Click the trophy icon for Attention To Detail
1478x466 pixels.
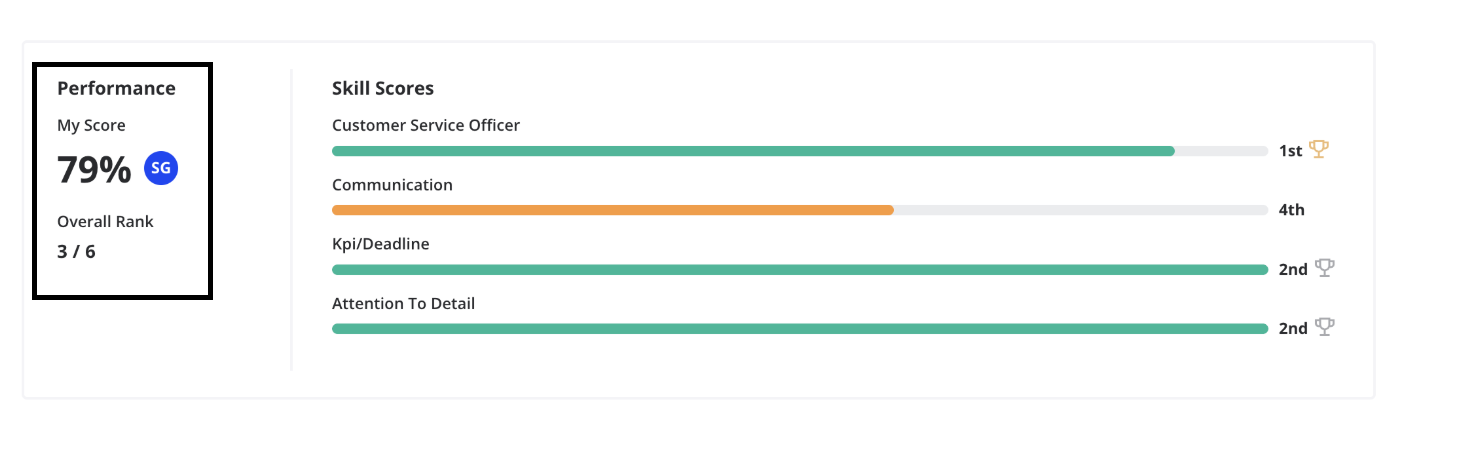pyautogui.click(x=1325, y=327)
